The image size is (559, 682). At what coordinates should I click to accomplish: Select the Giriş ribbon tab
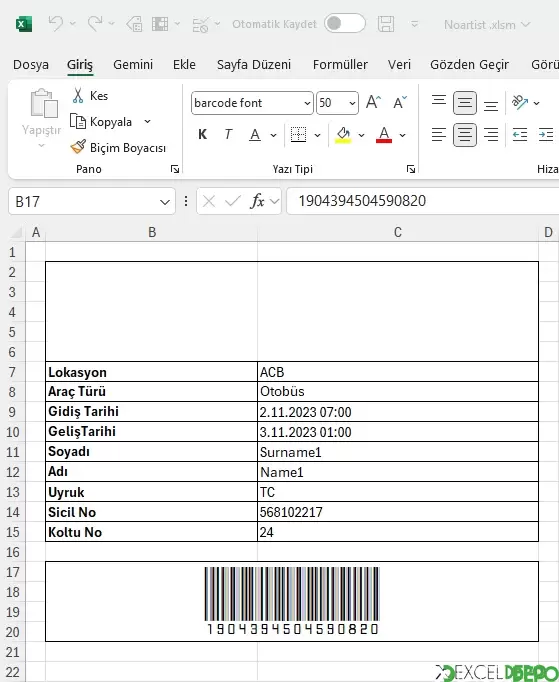pos(80,65)
